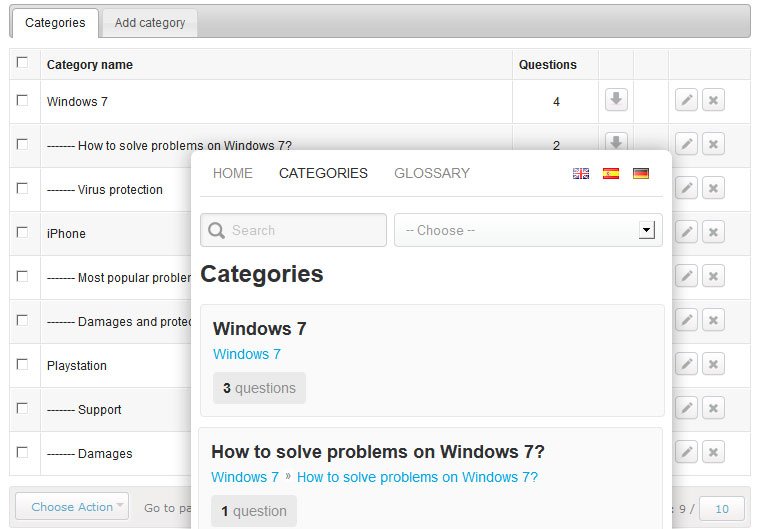
Task: Edit the Most popular problems category
Action: pos(686,276)
